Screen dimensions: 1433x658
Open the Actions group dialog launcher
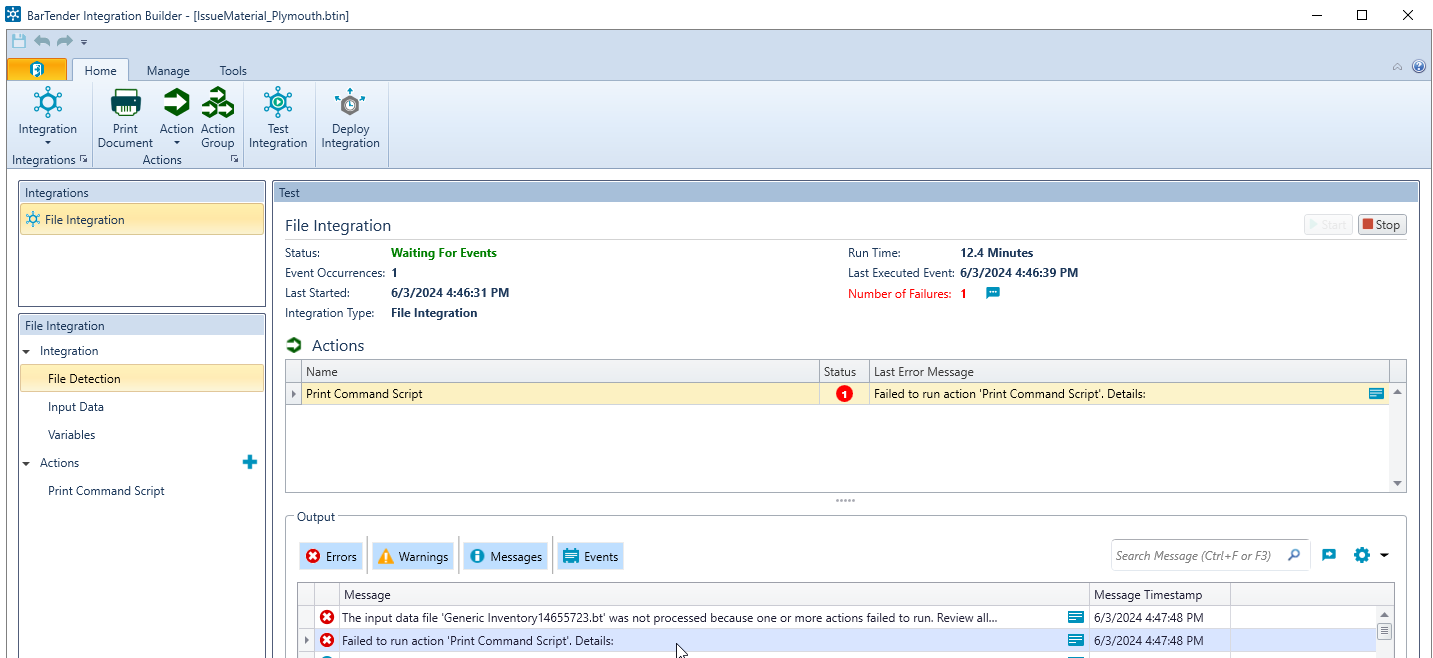pos(234,160)
